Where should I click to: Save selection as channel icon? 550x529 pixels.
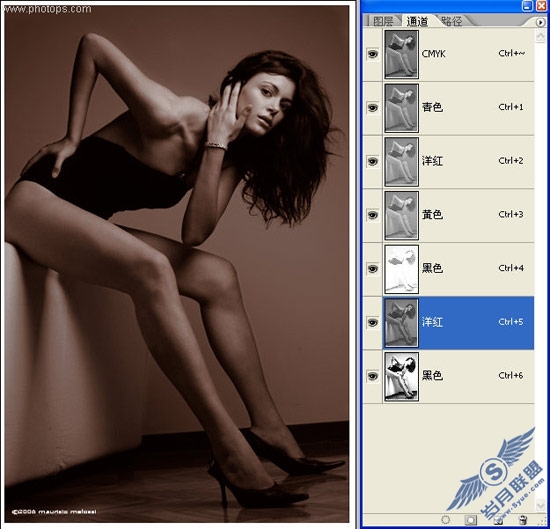470,520
